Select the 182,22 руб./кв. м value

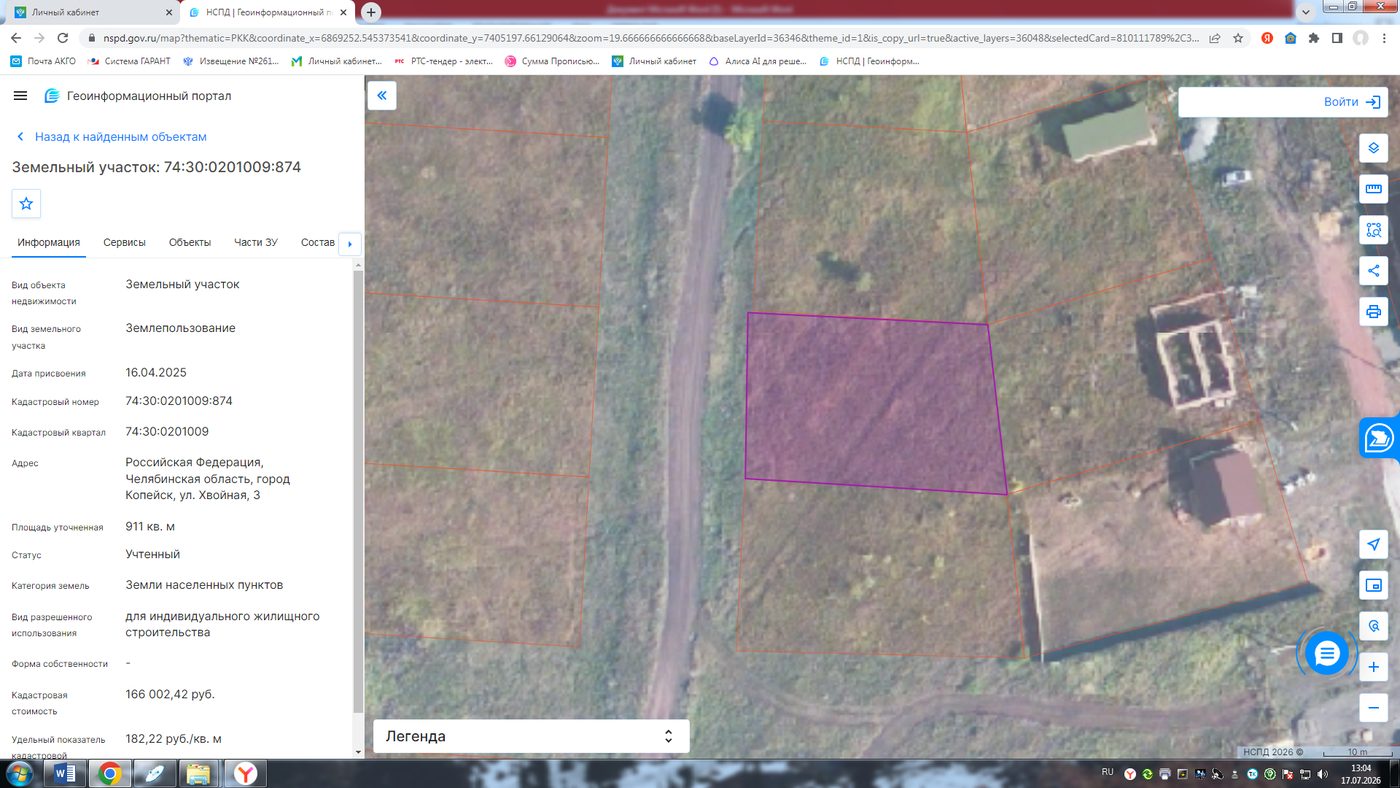point(173,739)
